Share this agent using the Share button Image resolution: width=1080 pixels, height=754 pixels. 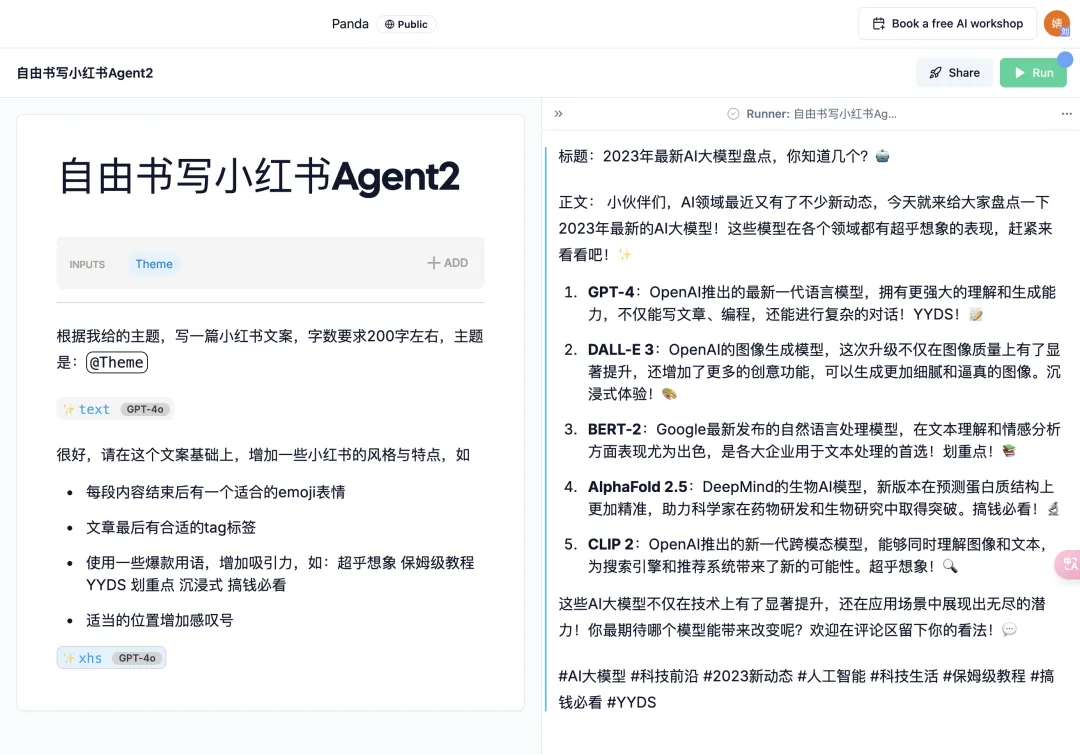pyautogui.click(x=954, y=72)
